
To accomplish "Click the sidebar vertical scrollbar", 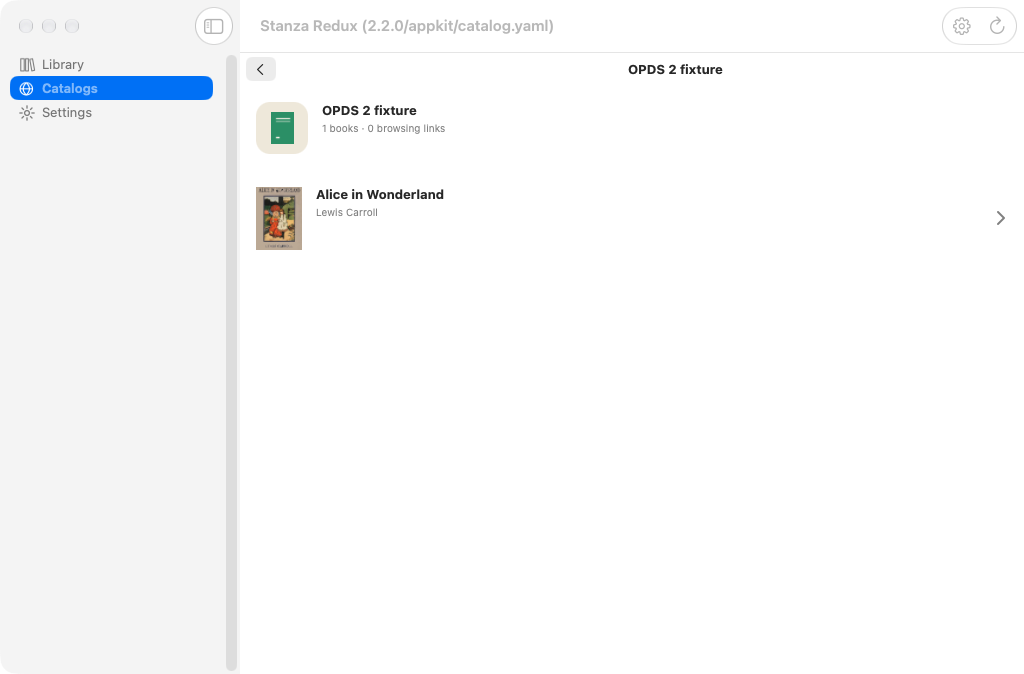I will tap(231, 362).
